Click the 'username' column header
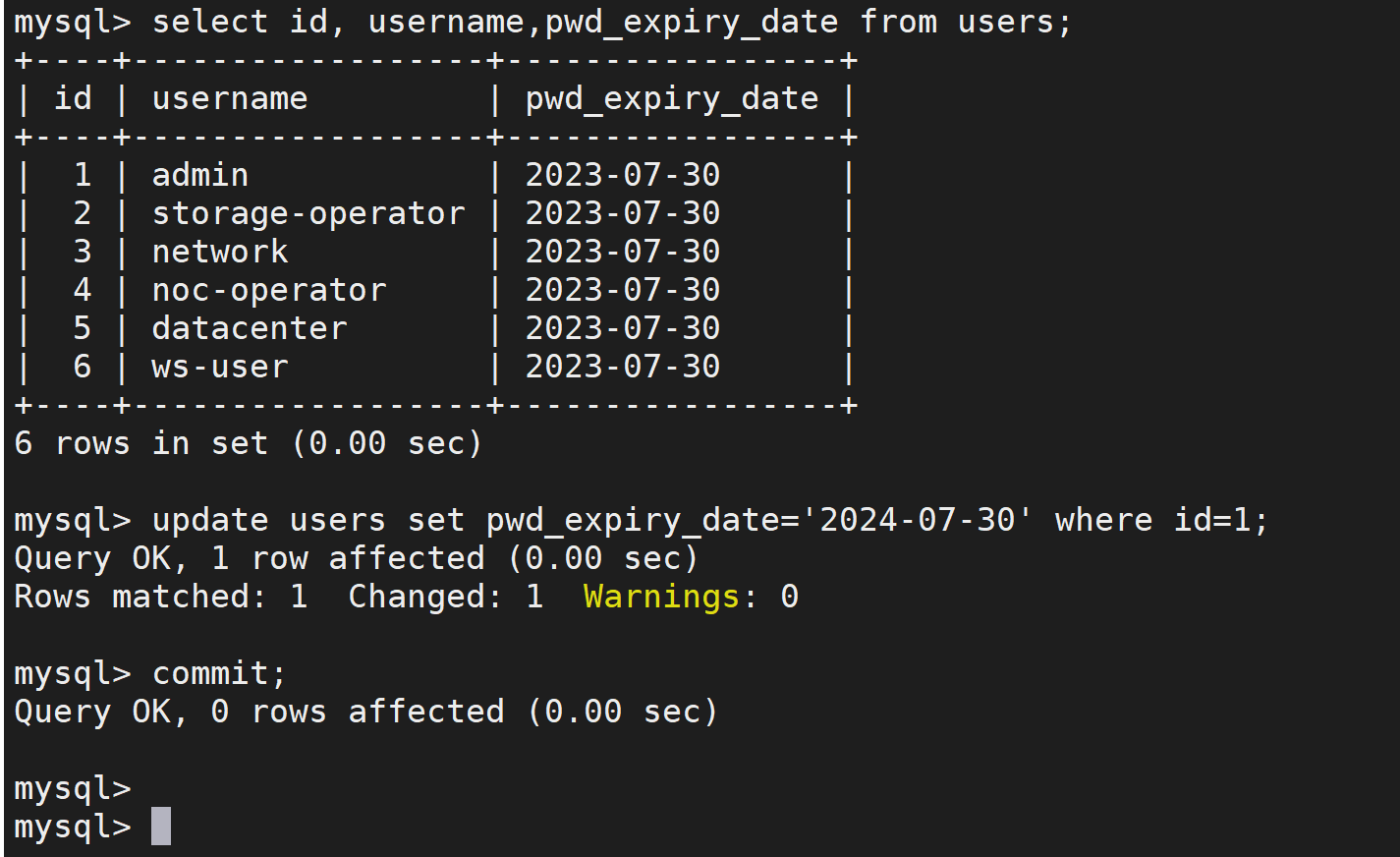Screen dimensions: 1400x857 pyautogui.click(x=230, y=98)
